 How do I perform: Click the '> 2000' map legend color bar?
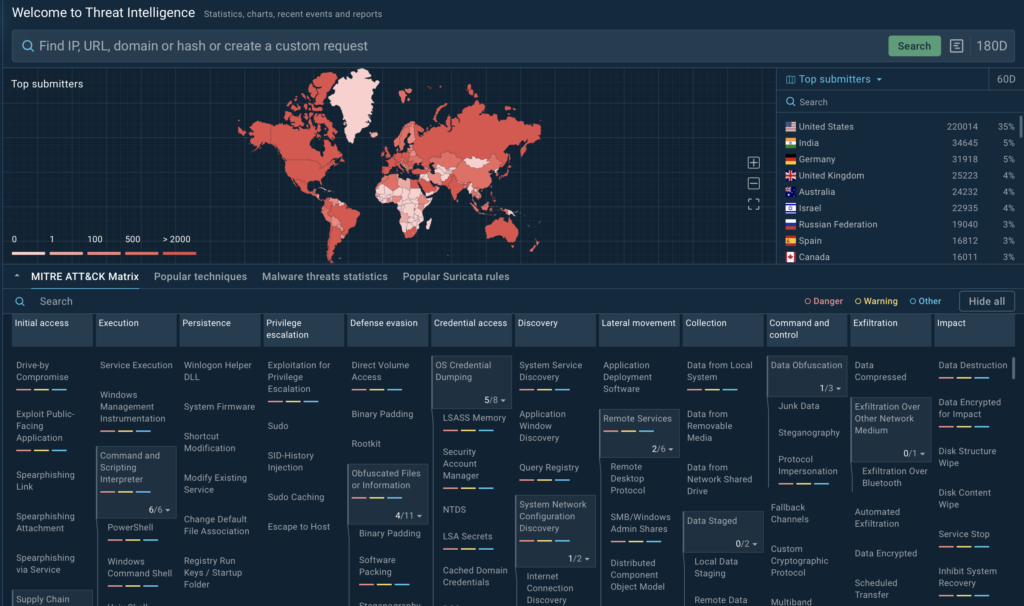(179, 253)
